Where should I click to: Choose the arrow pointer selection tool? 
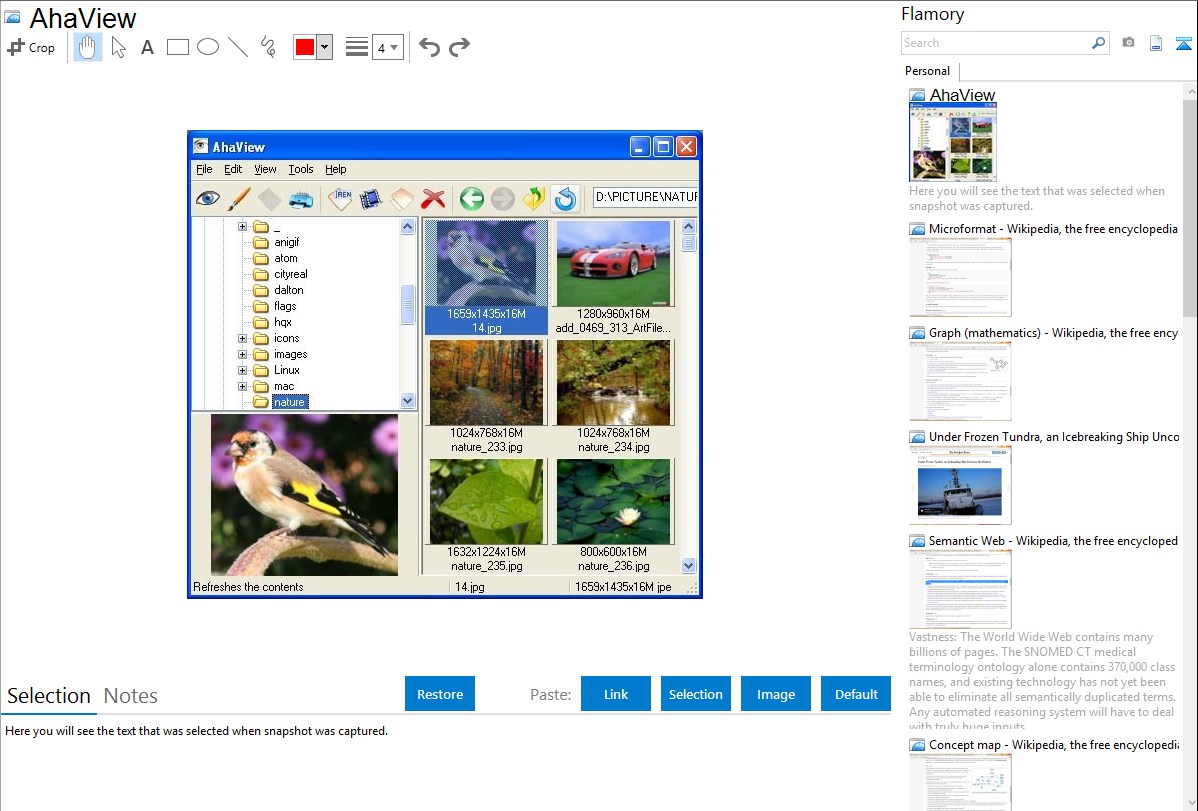[118, 47]
